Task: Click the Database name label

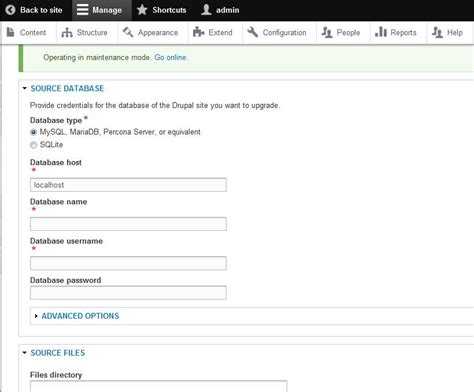Action: (58, 202)
